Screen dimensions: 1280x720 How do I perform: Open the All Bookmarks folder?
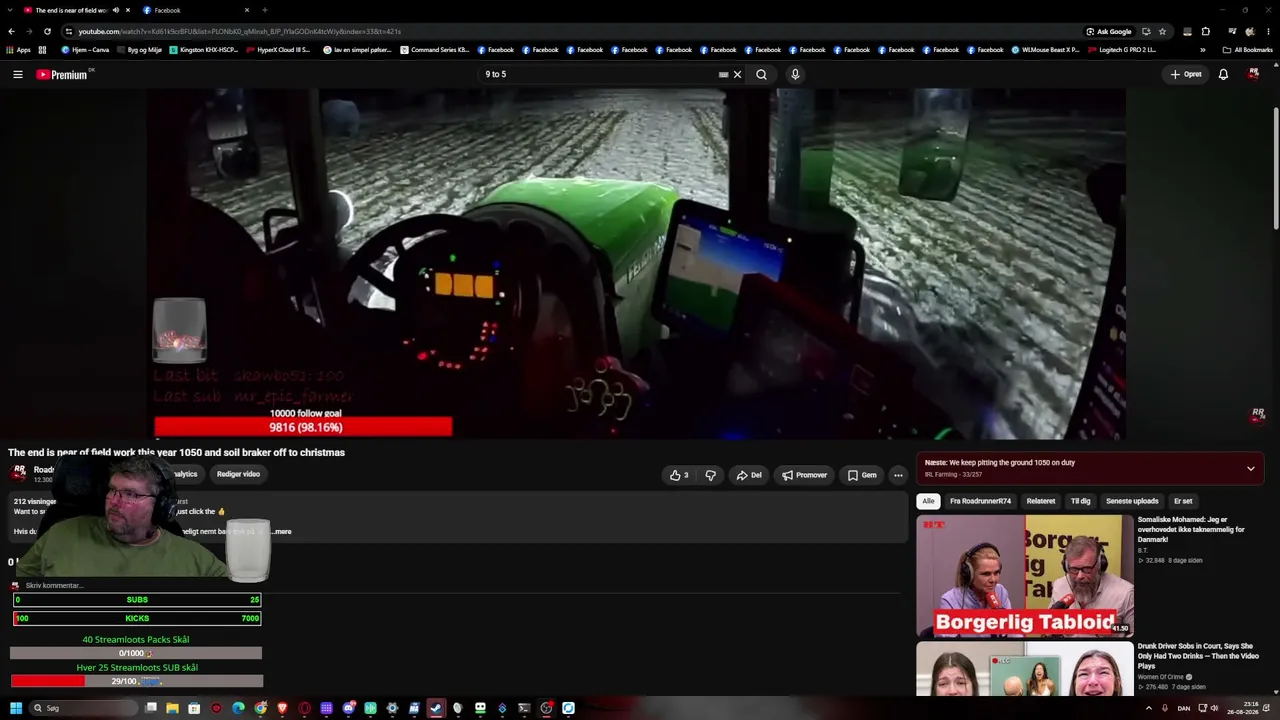point(1247,50)
